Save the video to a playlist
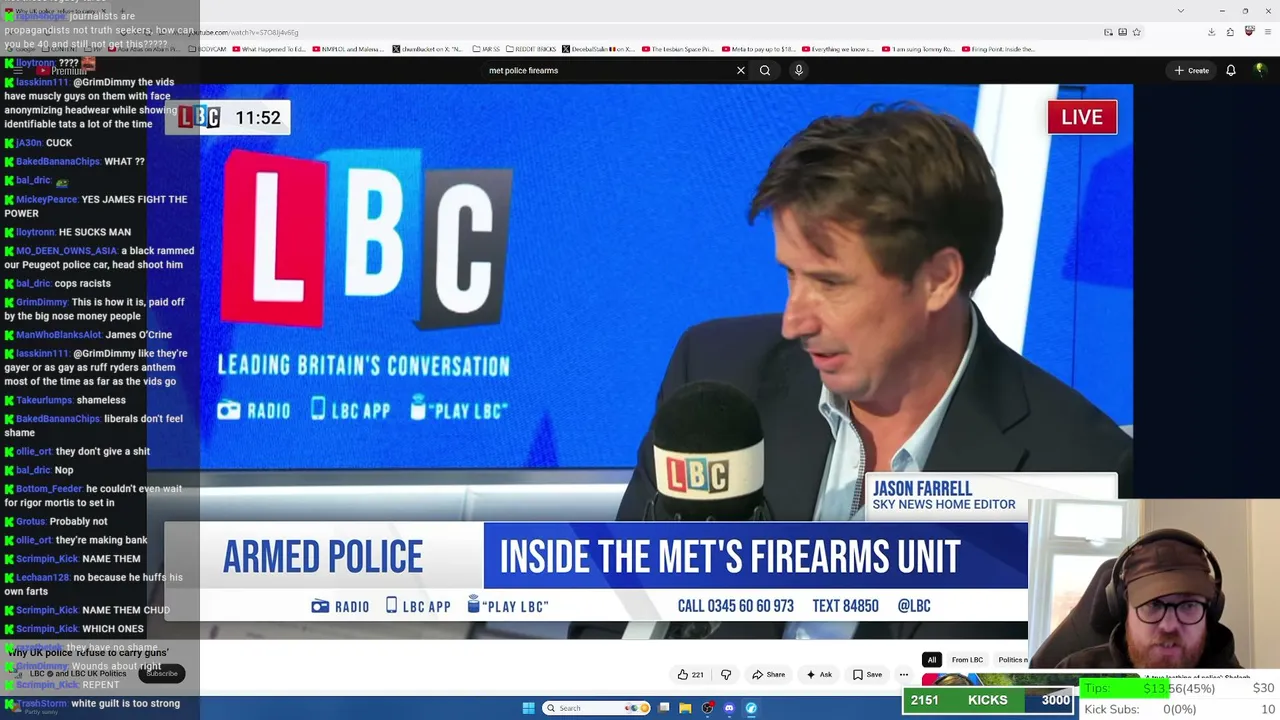Image resolution: width=1280 pixels, height=720 pixels. point(867,675)
